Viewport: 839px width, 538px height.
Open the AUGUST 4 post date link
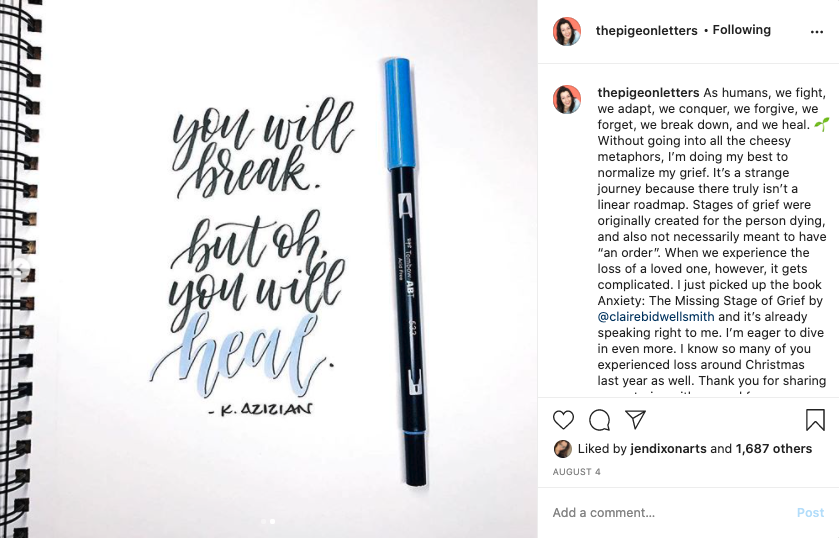pos(576,472)
